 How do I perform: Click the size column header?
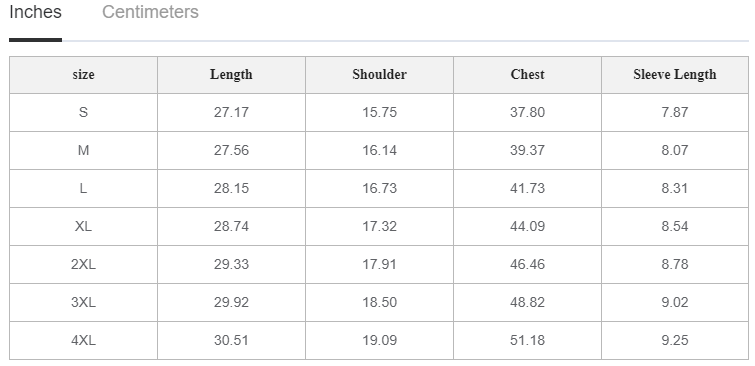tap(83, 75)
